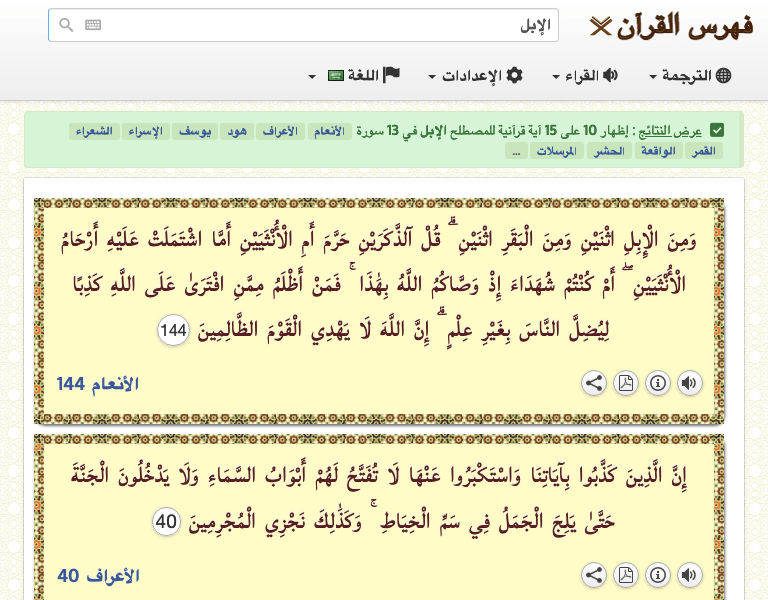Export الأعراف 40 verse as PDF

click(x=626, y=575)
